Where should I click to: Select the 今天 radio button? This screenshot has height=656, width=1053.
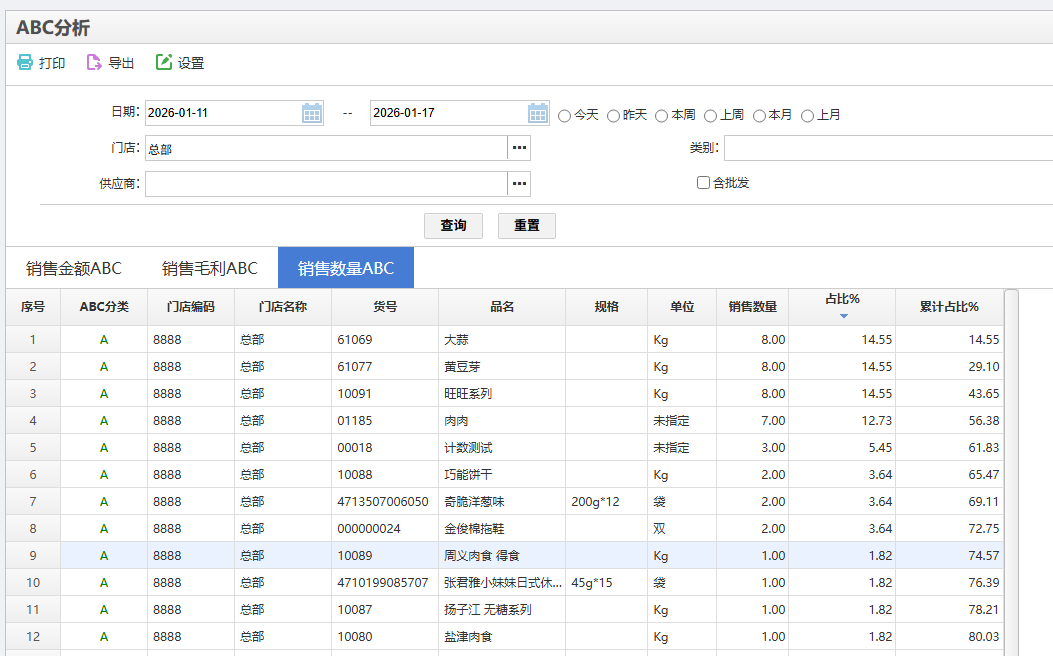tap(565, 115)
